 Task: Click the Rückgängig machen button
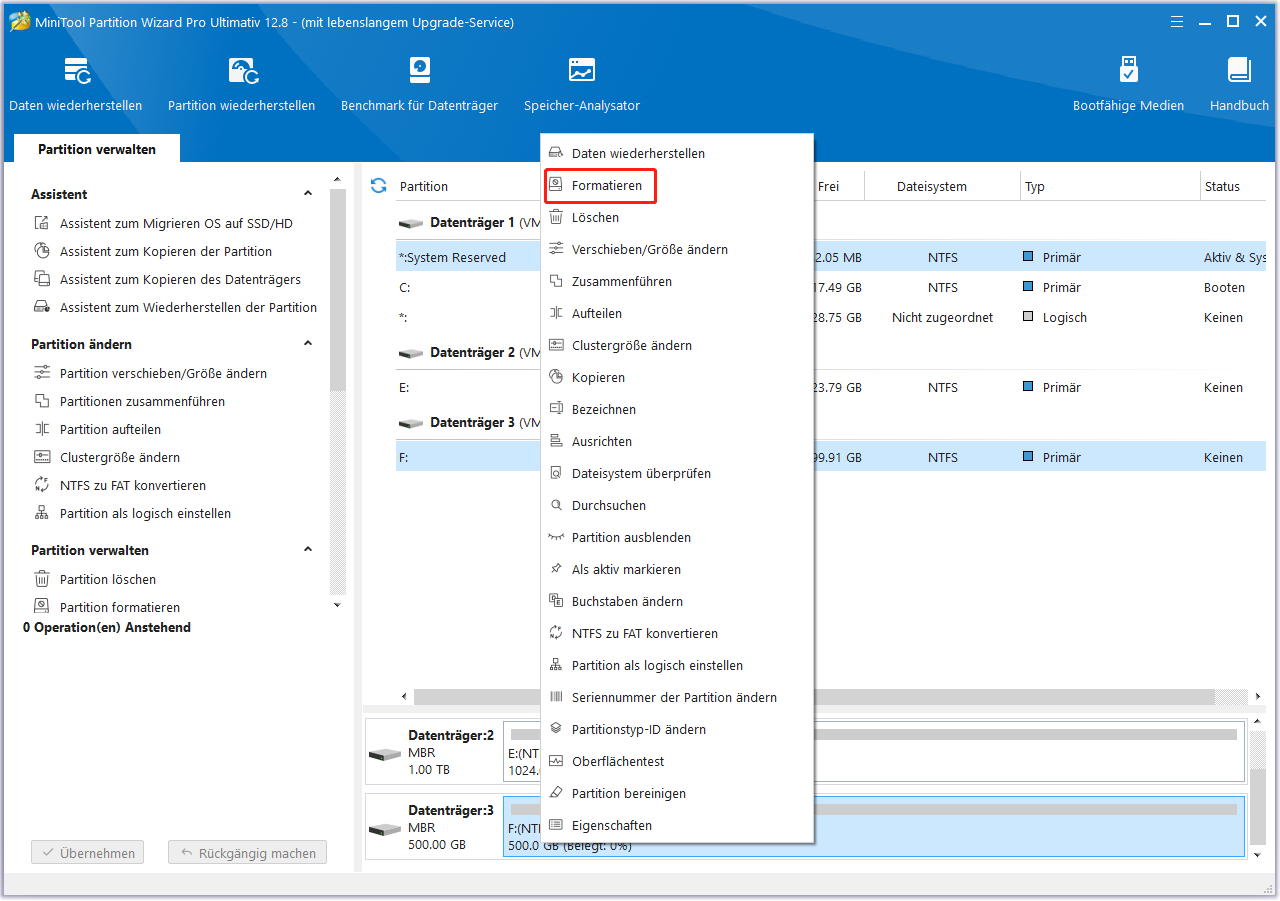tap(247, 854)
